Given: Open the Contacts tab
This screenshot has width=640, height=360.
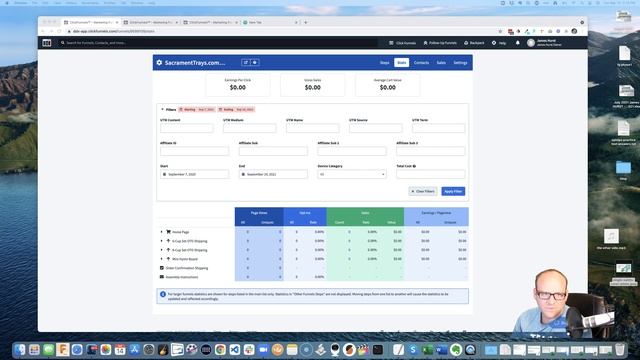Looking at the screenshot, I should point(421,63).
